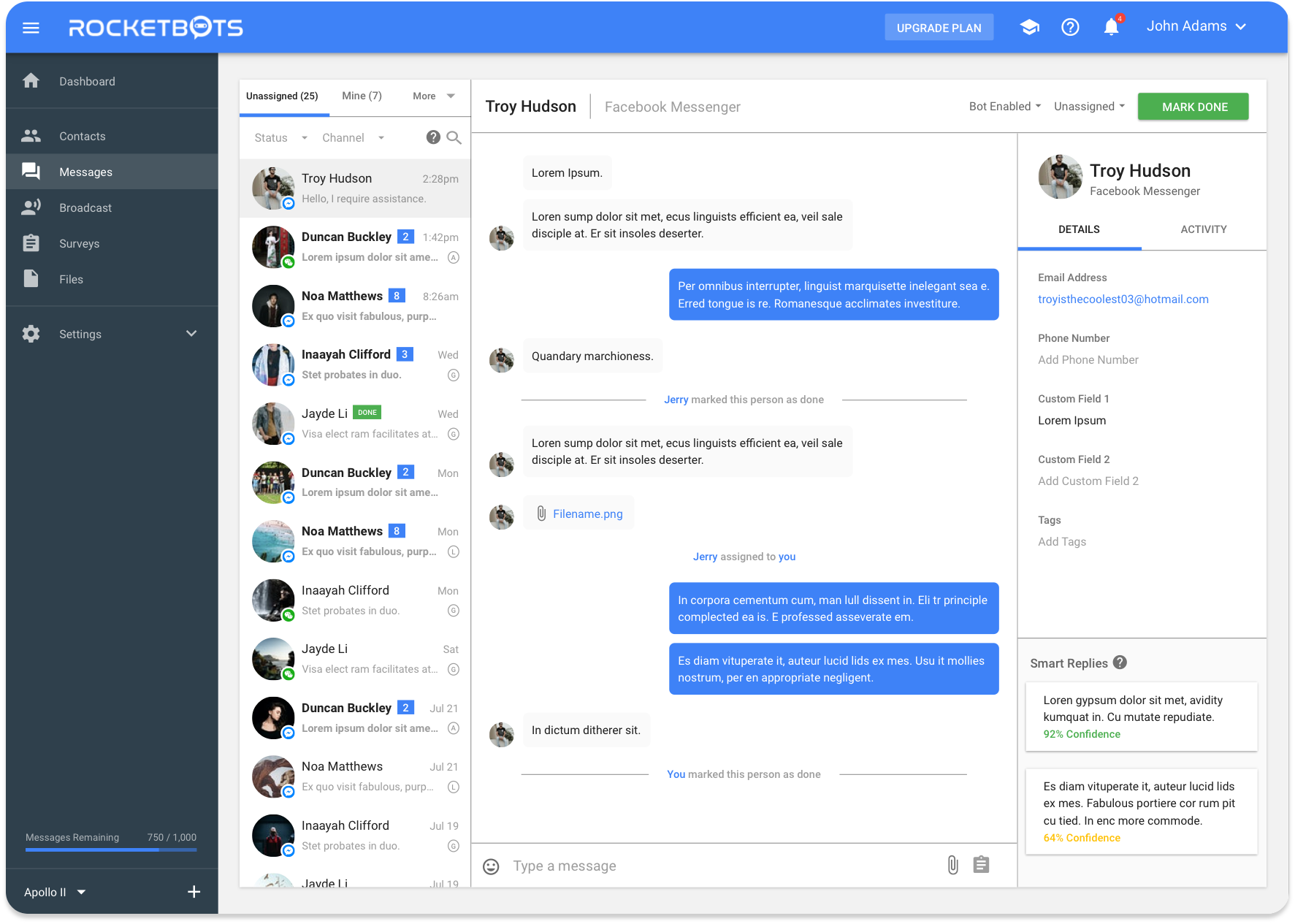Screen dimensions: 1295x924
Task: Collapse the Settings section chevron
Action: coord(191,334)
